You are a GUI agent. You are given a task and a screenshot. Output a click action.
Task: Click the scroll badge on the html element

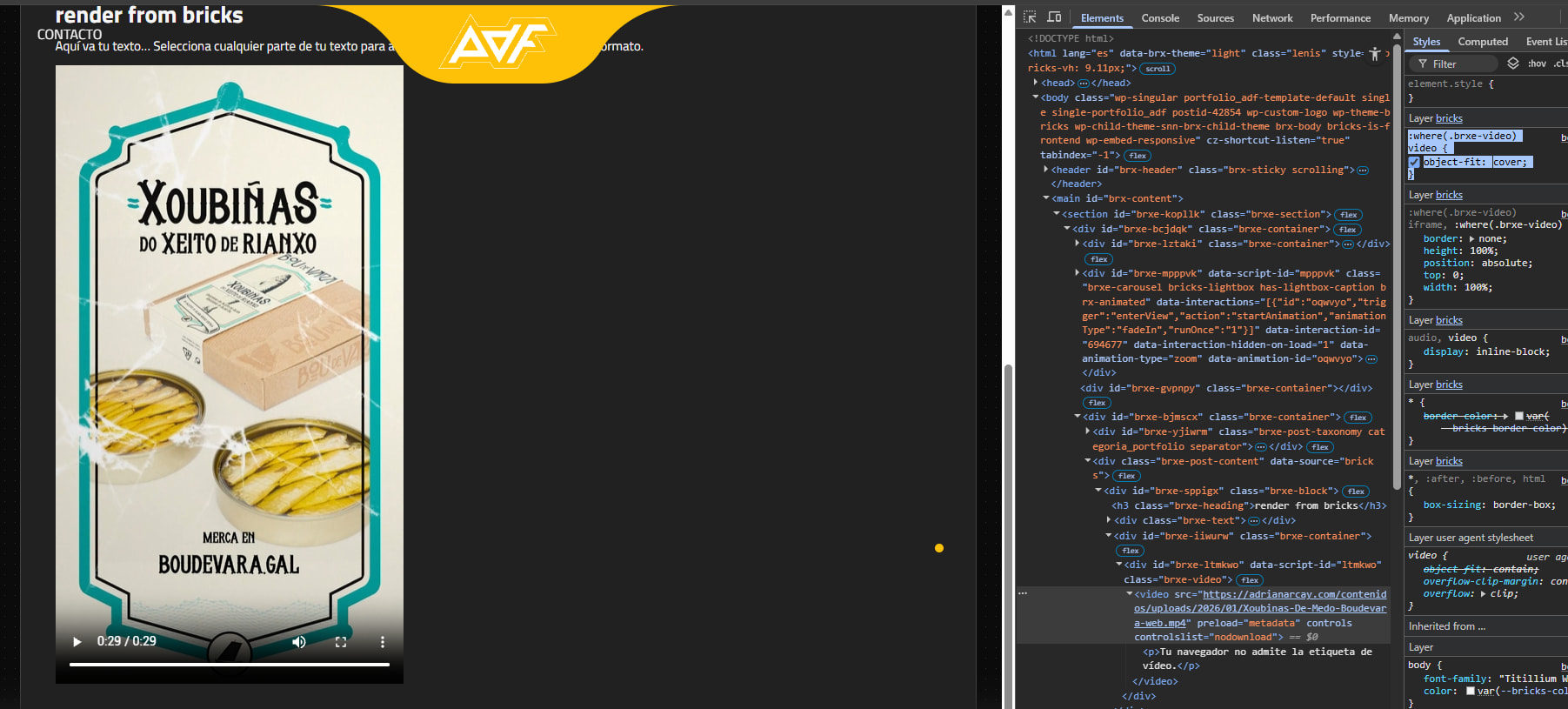click(x=1158, y=69)
